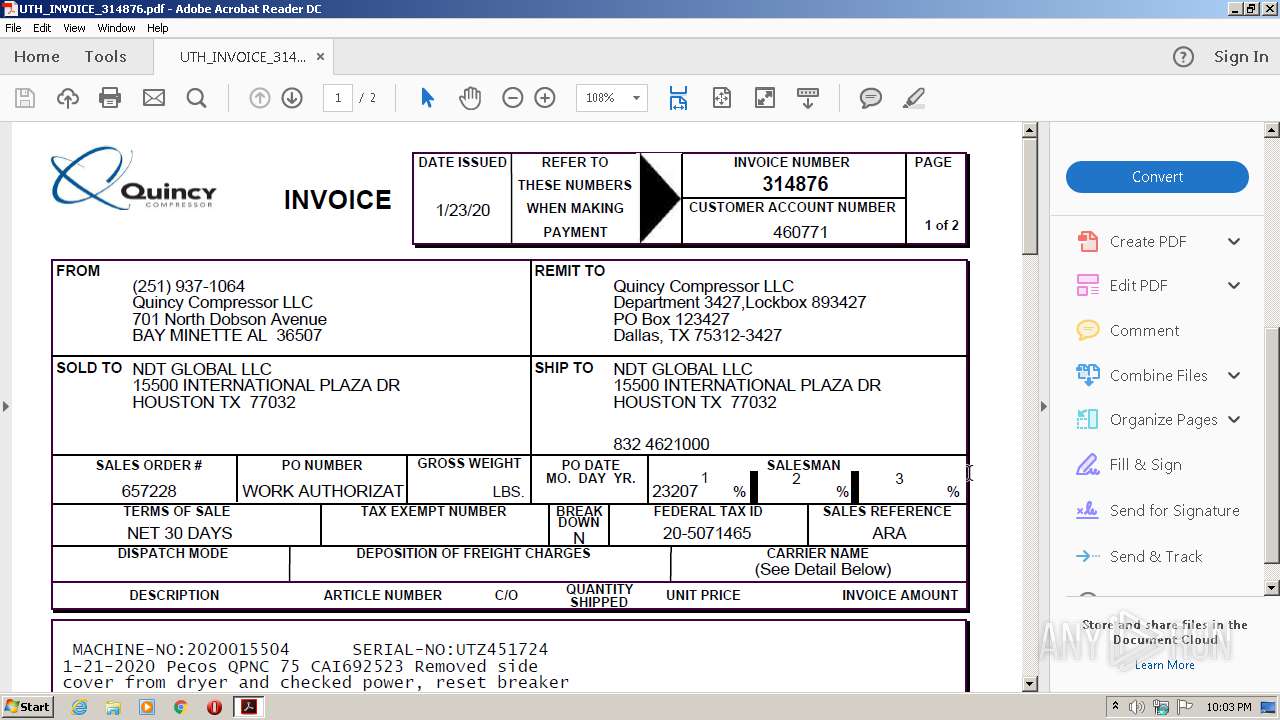1280x720 pixels.
Task: Open Fill & Sign tool
Action: pyautogui.click(x=1145, y=465)
